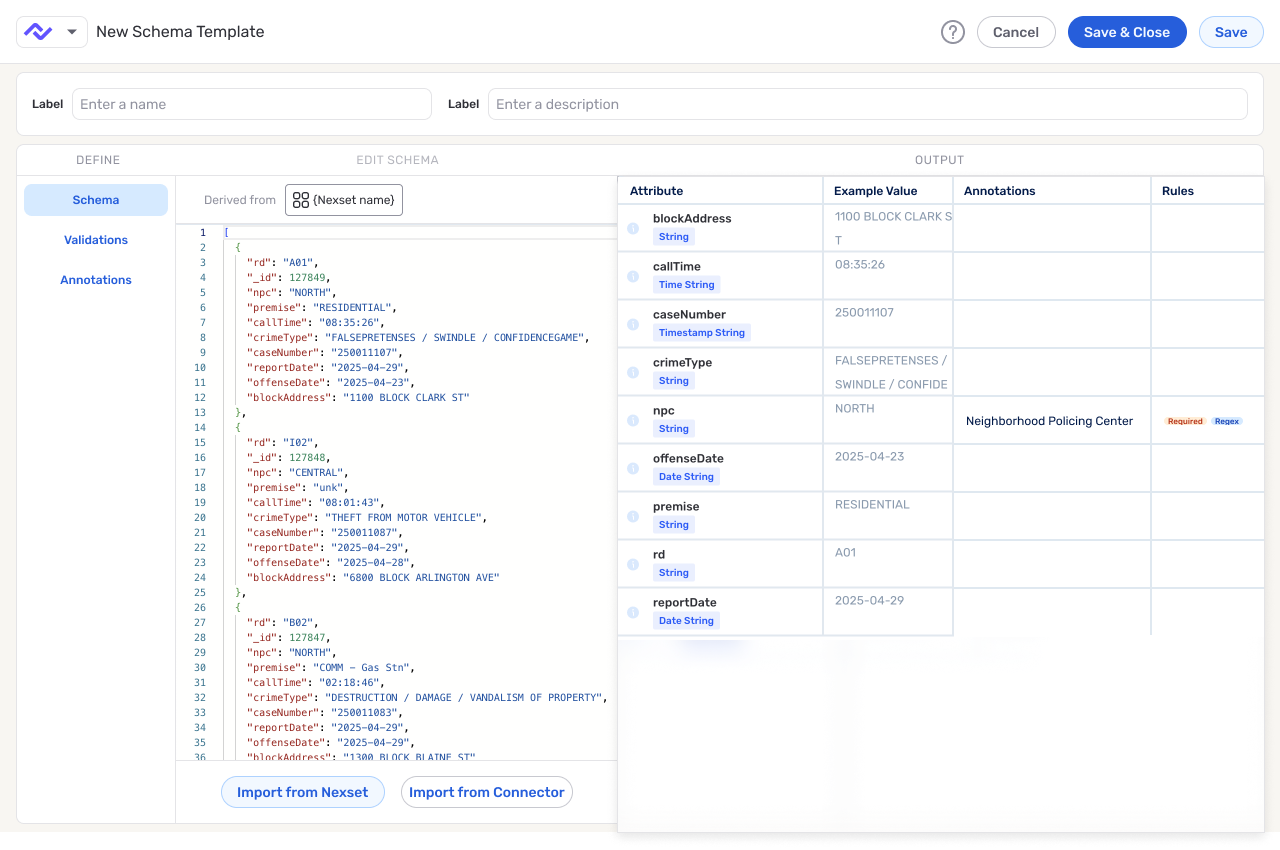Image resolution: width=1280 pixels, height=850 pixels.
Task: Click the info icon for reportDate
Action: [633, 611]
